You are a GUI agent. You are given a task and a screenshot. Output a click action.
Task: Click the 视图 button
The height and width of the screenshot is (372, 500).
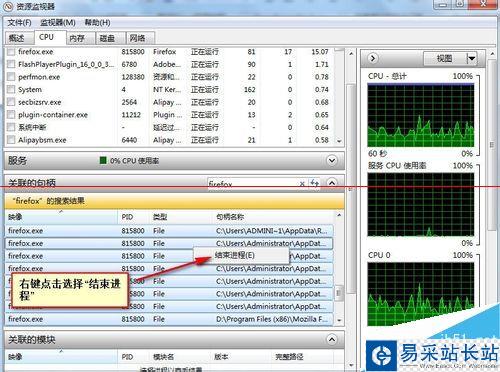pos(445,59)
